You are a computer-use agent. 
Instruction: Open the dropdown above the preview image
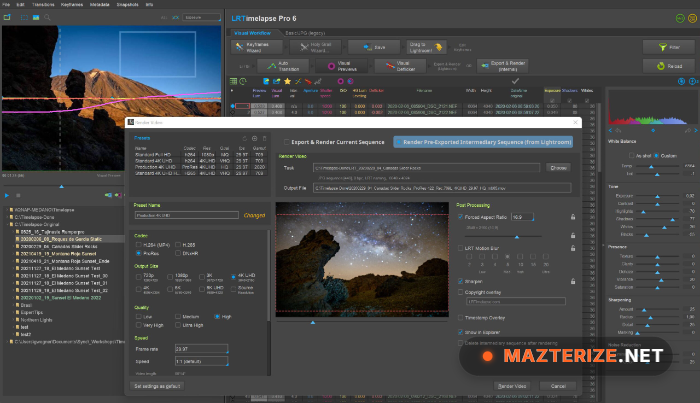pyautogui.click(x=203, y=17)
